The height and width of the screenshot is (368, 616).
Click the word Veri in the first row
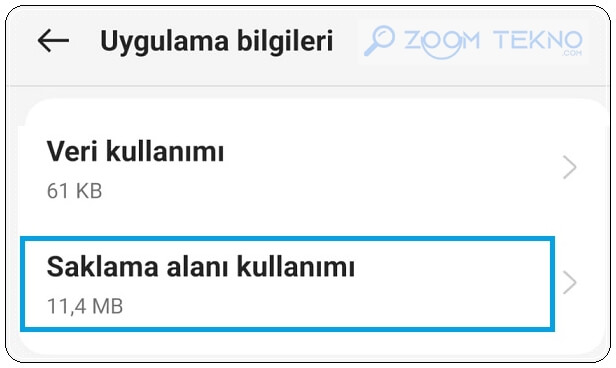[72, 151]
